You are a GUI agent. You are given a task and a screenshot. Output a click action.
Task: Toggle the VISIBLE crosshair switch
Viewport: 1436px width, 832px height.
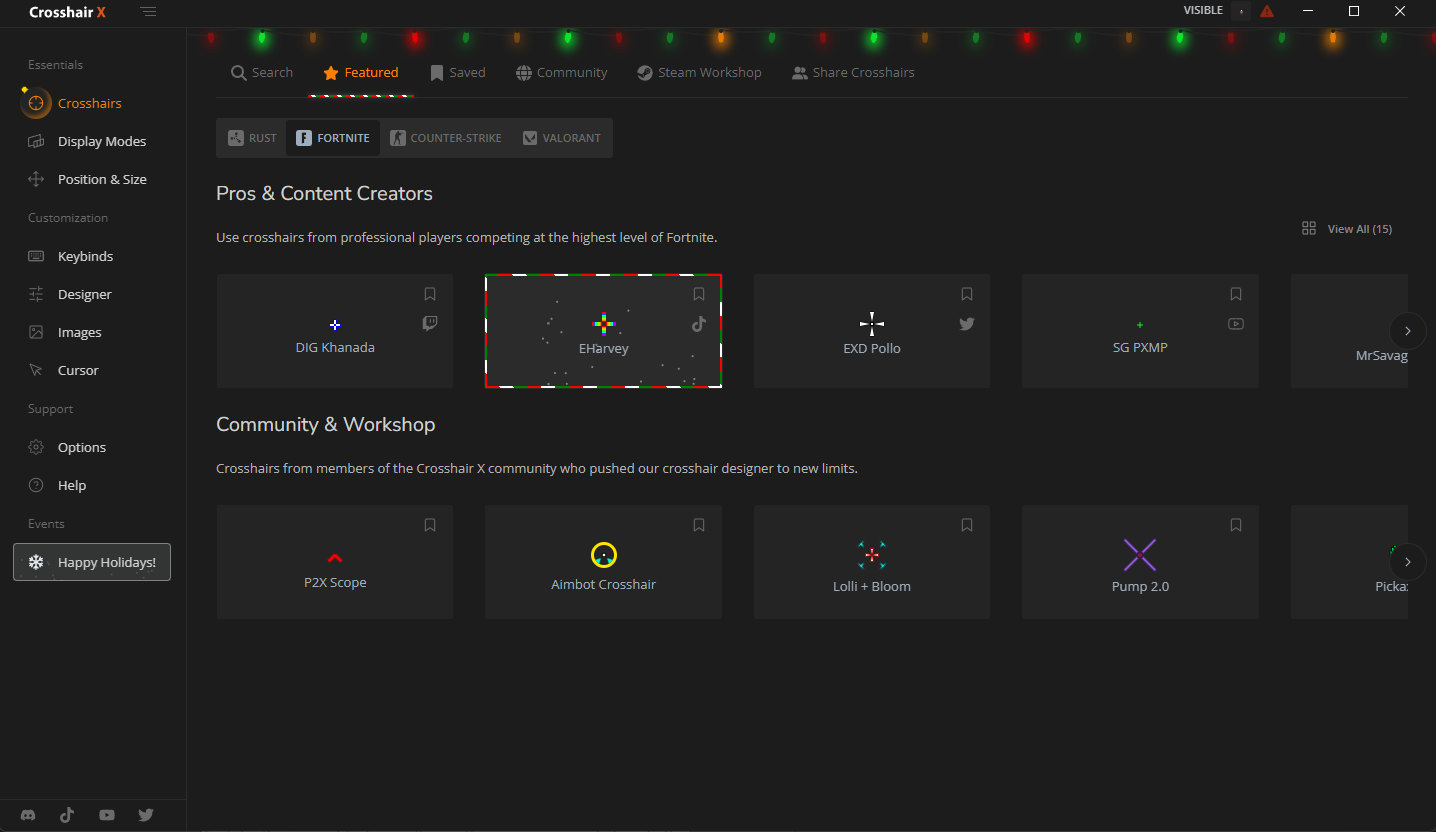click(1241, 11)
